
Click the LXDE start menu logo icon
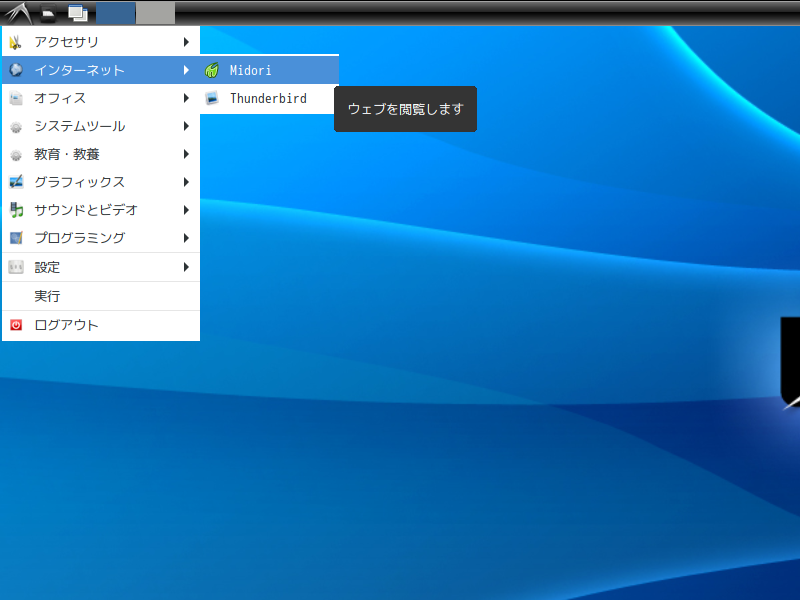click(18, 13)
